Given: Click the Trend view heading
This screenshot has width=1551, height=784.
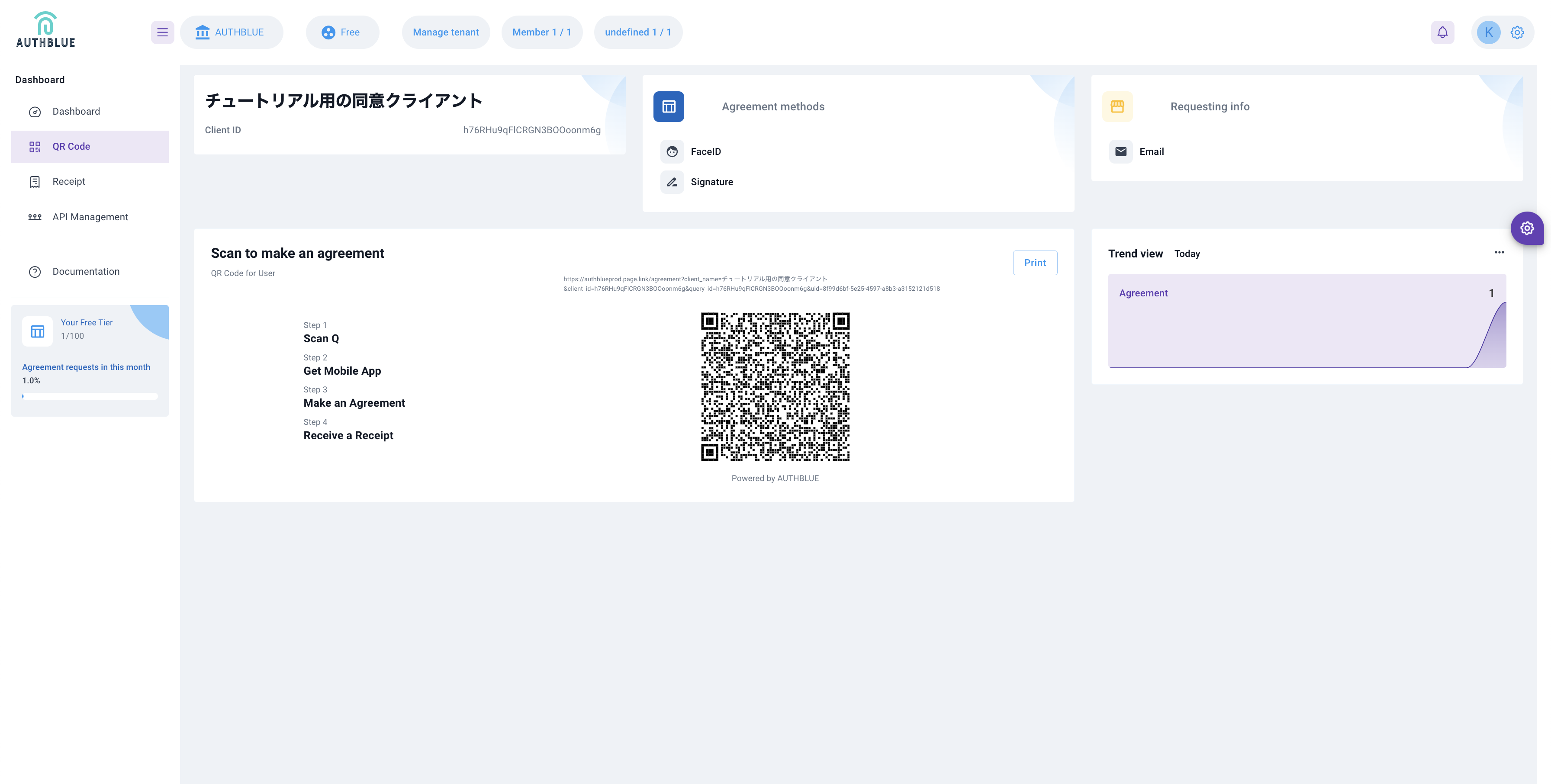Looking at the screenshot, I should (1135, 254).
